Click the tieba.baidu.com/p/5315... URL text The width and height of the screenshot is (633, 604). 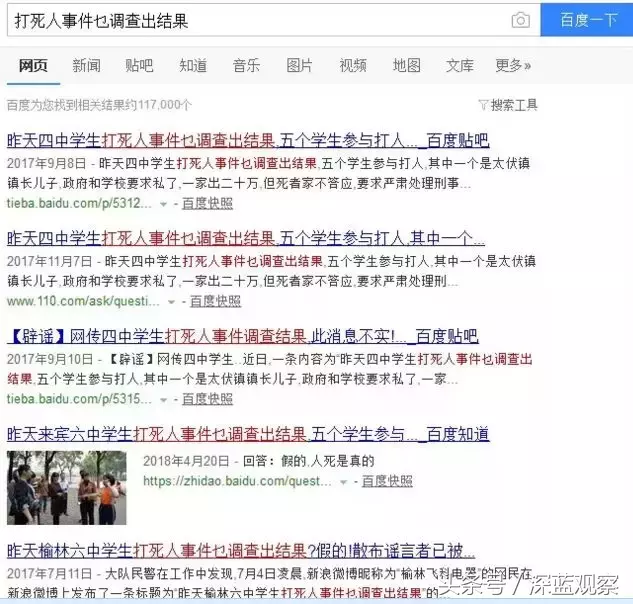click(x=80, y=399)
